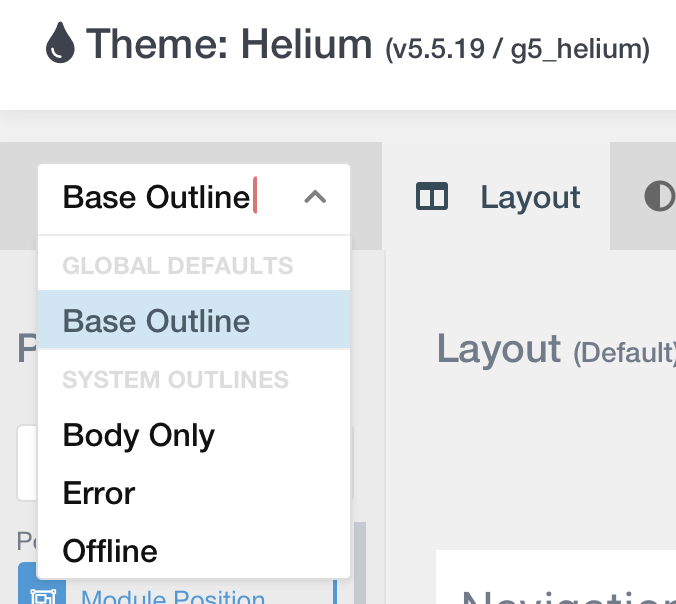Click the Base Outline selector text field
676x604 pixels.
click(x=194, y=199)
